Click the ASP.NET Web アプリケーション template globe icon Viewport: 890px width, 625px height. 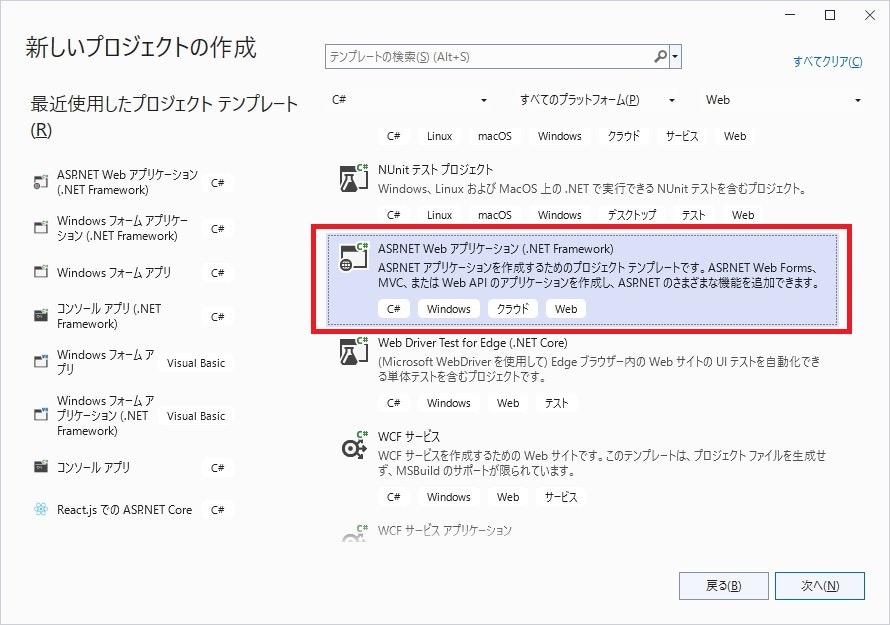[354, 257]
